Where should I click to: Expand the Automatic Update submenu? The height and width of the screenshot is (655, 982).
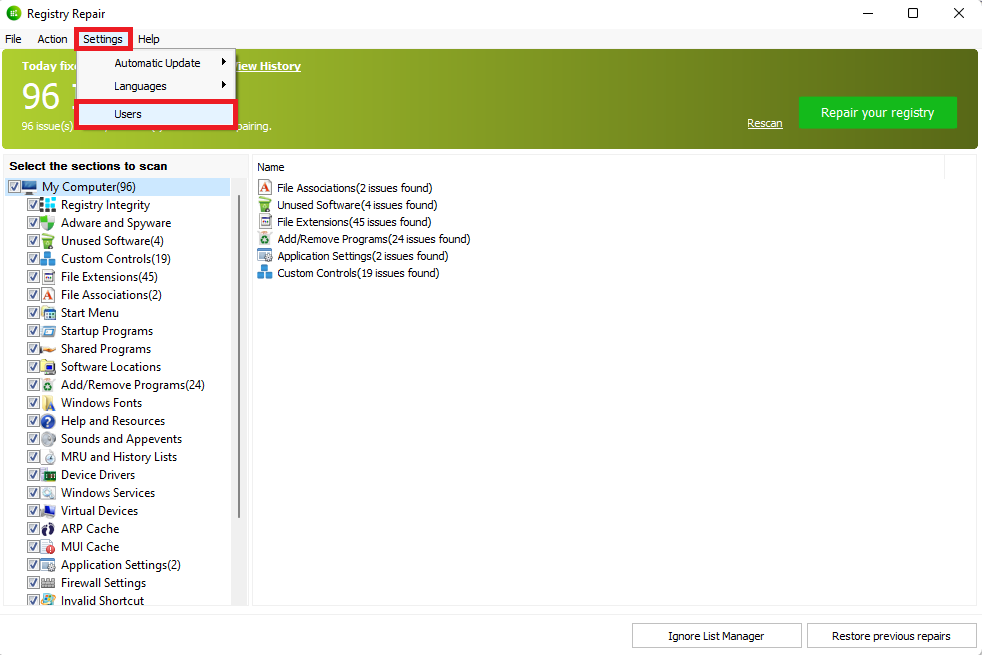[157, 63]
